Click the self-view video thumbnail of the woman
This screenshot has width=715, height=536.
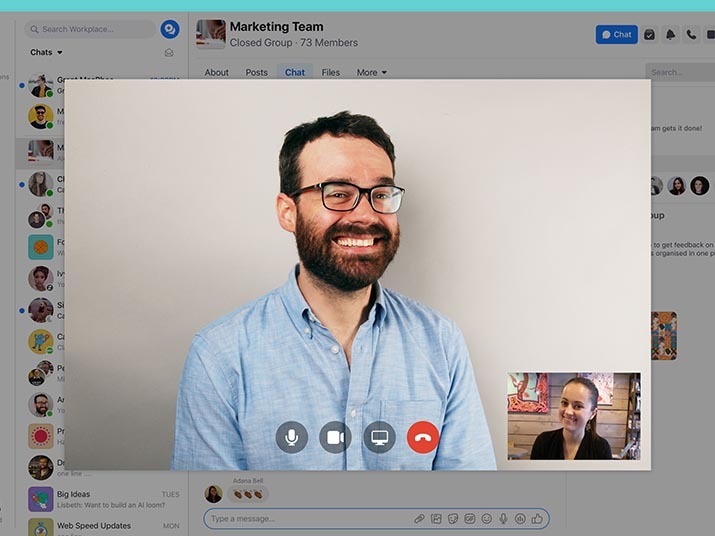(574, 416)
